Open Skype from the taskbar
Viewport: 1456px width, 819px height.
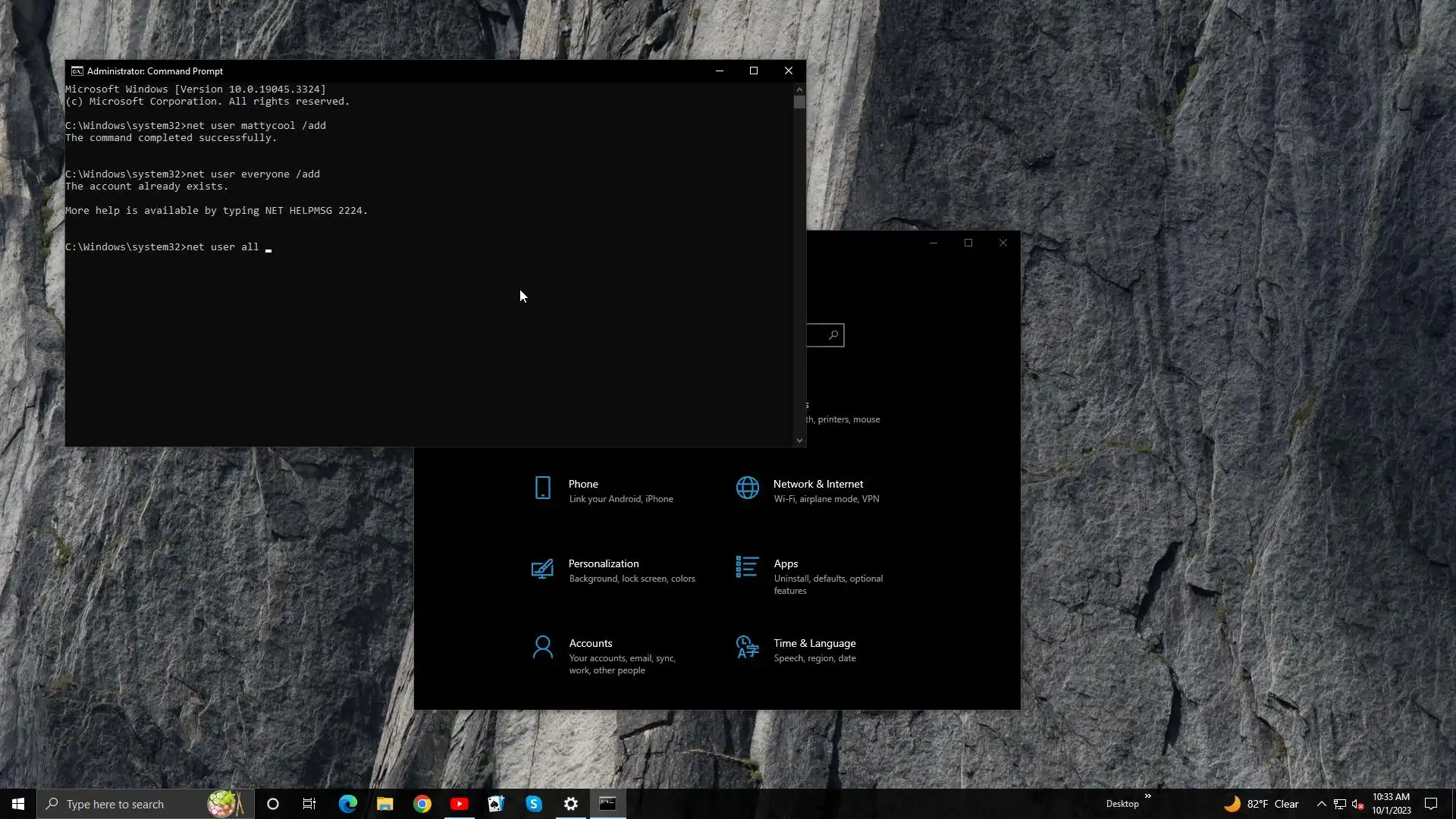pos(534,804)
